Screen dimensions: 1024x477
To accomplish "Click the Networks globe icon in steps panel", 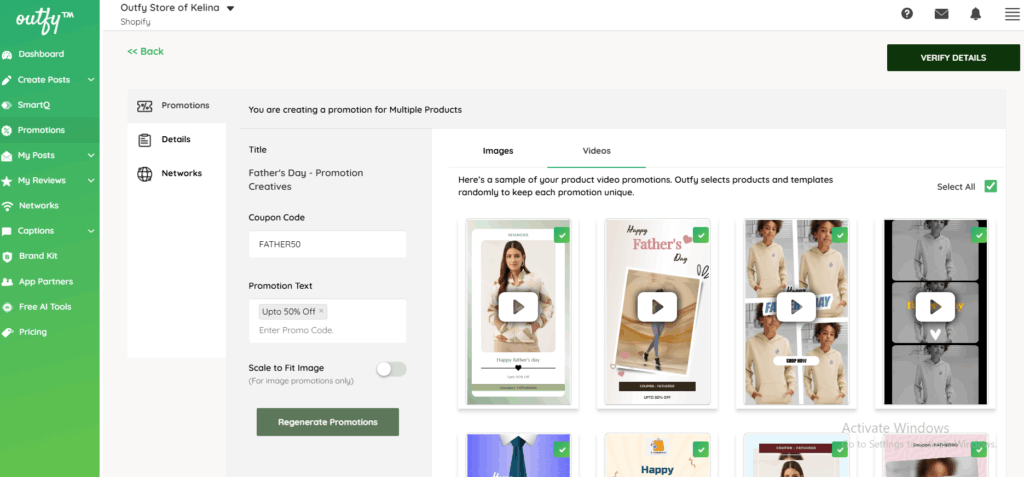I will tap(144, 174).
